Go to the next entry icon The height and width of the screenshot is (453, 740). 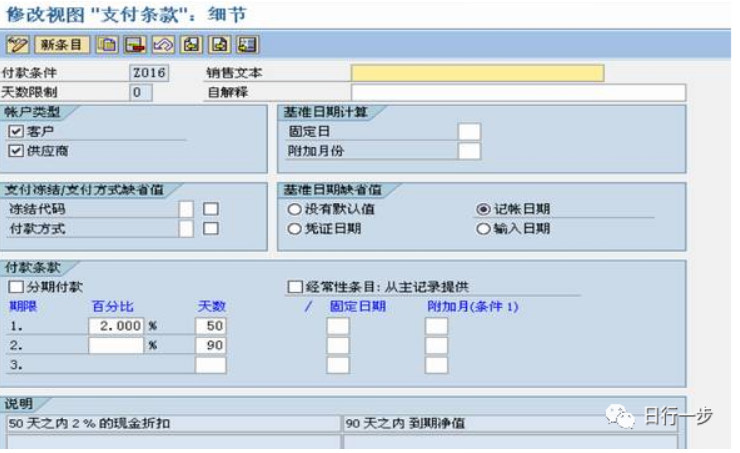(x=219, y=45)
